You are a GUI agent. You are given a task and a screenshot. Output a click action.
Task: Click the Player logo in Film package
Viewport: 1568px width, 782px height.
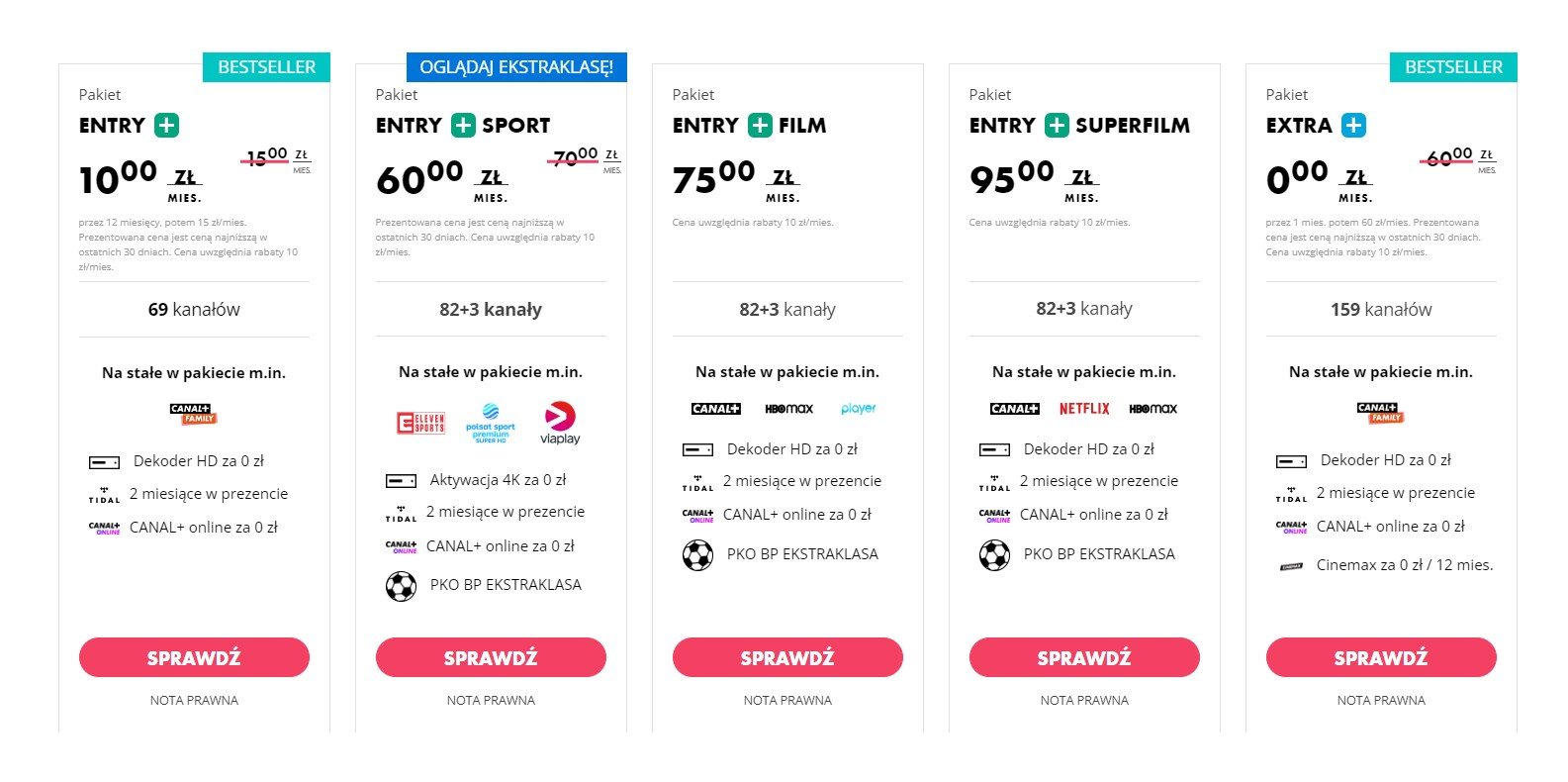click(x=858, y=409)
